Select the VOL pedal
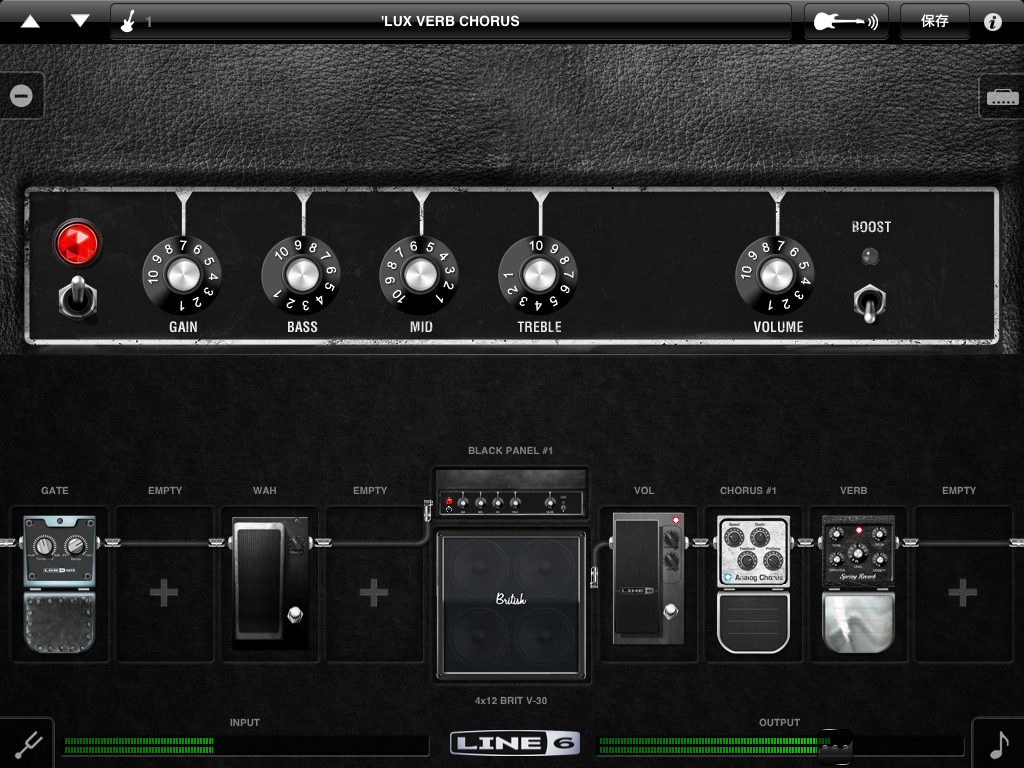The width and height of the screenshot is (1024, 768). click(648, 579)
